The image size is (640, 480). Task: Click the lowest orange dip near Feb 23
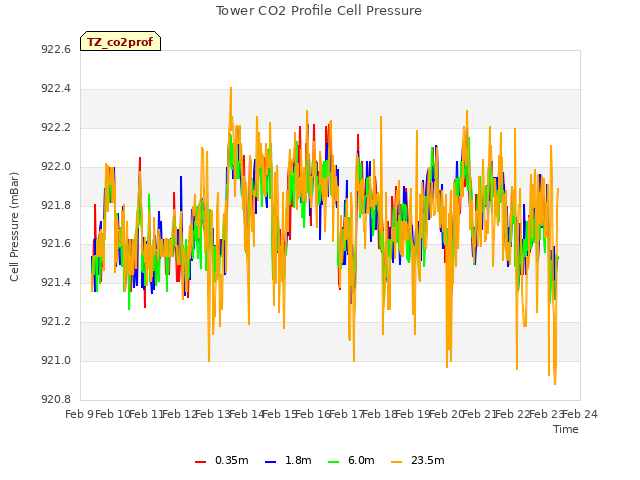pos(555,383)
